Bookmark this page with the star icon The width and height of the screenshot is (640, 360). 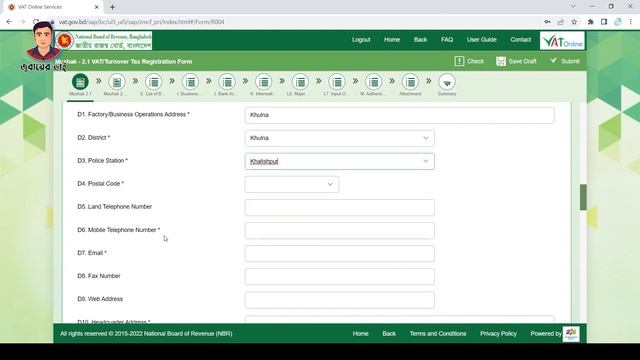point(574,22)
